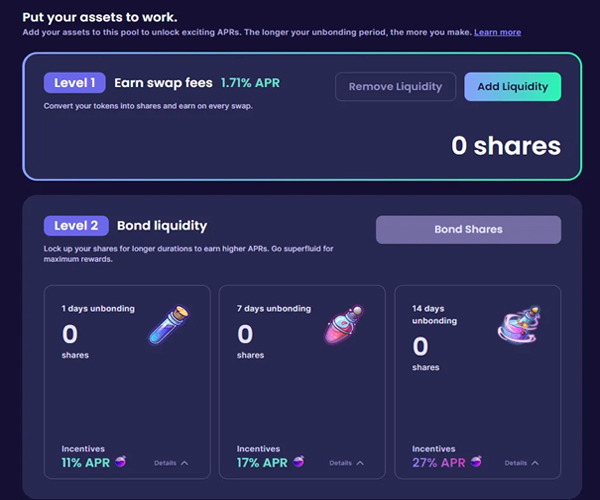This screenshot has width=600, height=500.
Task: Click the Bond Shares button
Action: [468, 230]
